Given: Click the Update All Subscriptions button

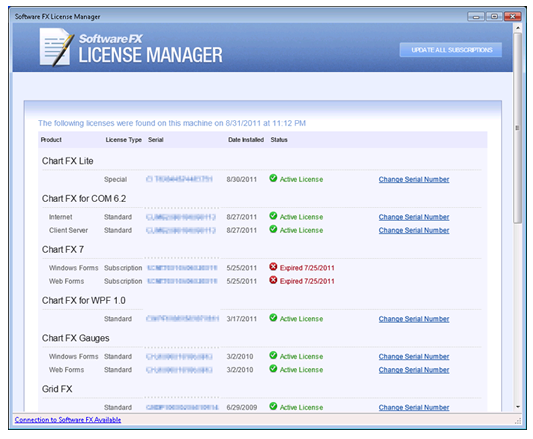Looking at the screenshot, I should pos(450,50).
